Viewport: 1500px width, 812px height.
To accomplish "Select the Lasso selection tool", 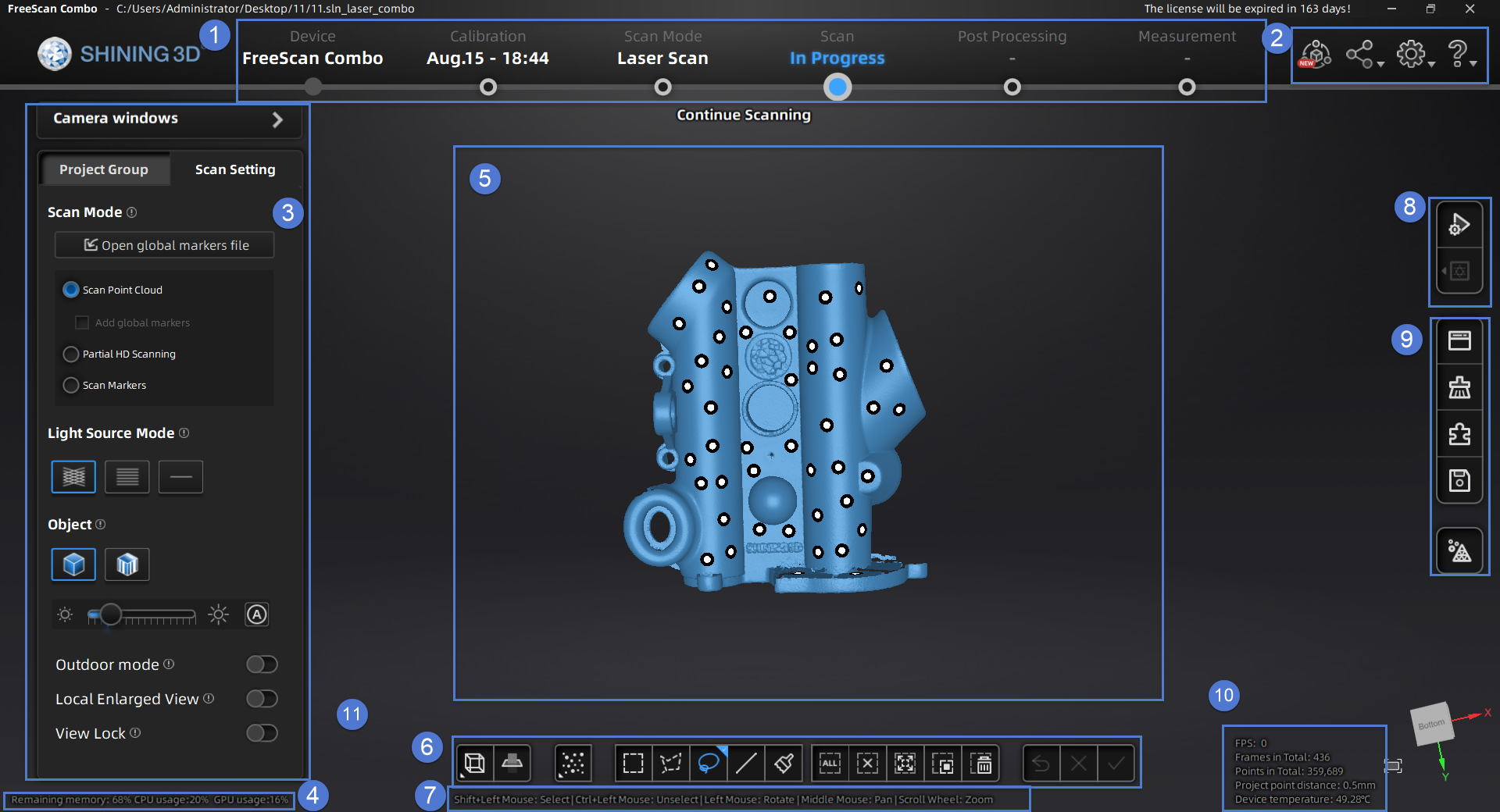I will [709, 764].
